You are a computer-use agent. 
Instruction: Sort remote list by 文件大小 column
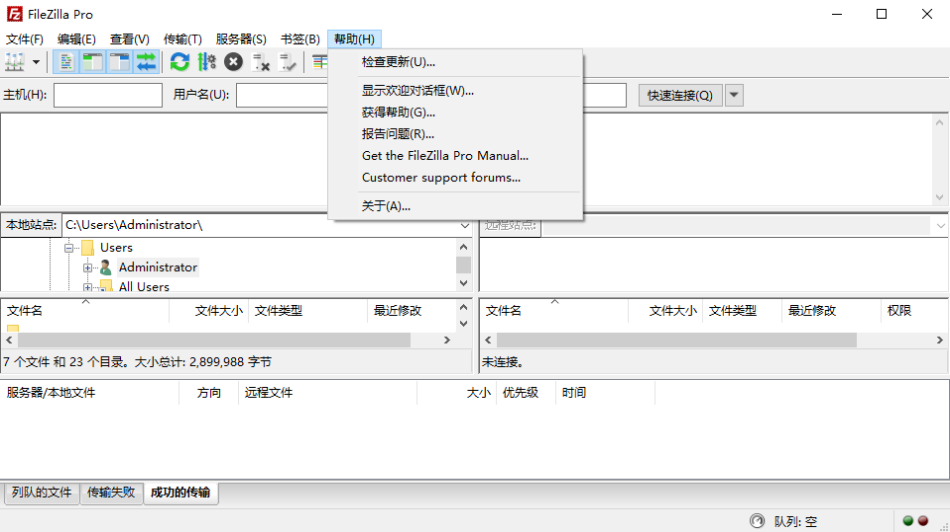click(x=665, y=311)
